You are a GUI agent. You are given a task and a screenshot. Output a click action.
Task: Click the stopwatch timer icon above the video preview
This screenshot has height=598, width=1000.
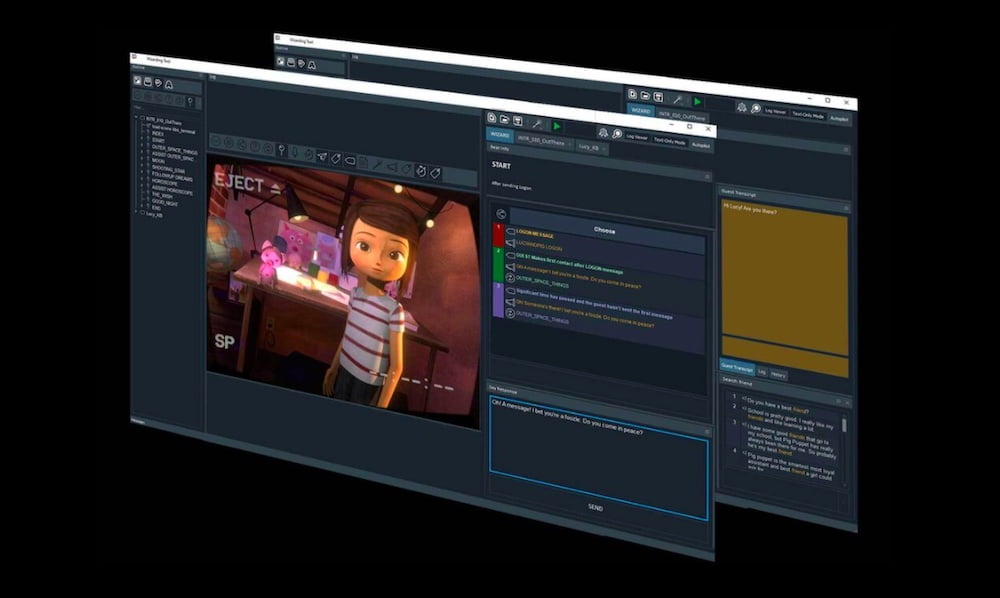click(421, 169)
